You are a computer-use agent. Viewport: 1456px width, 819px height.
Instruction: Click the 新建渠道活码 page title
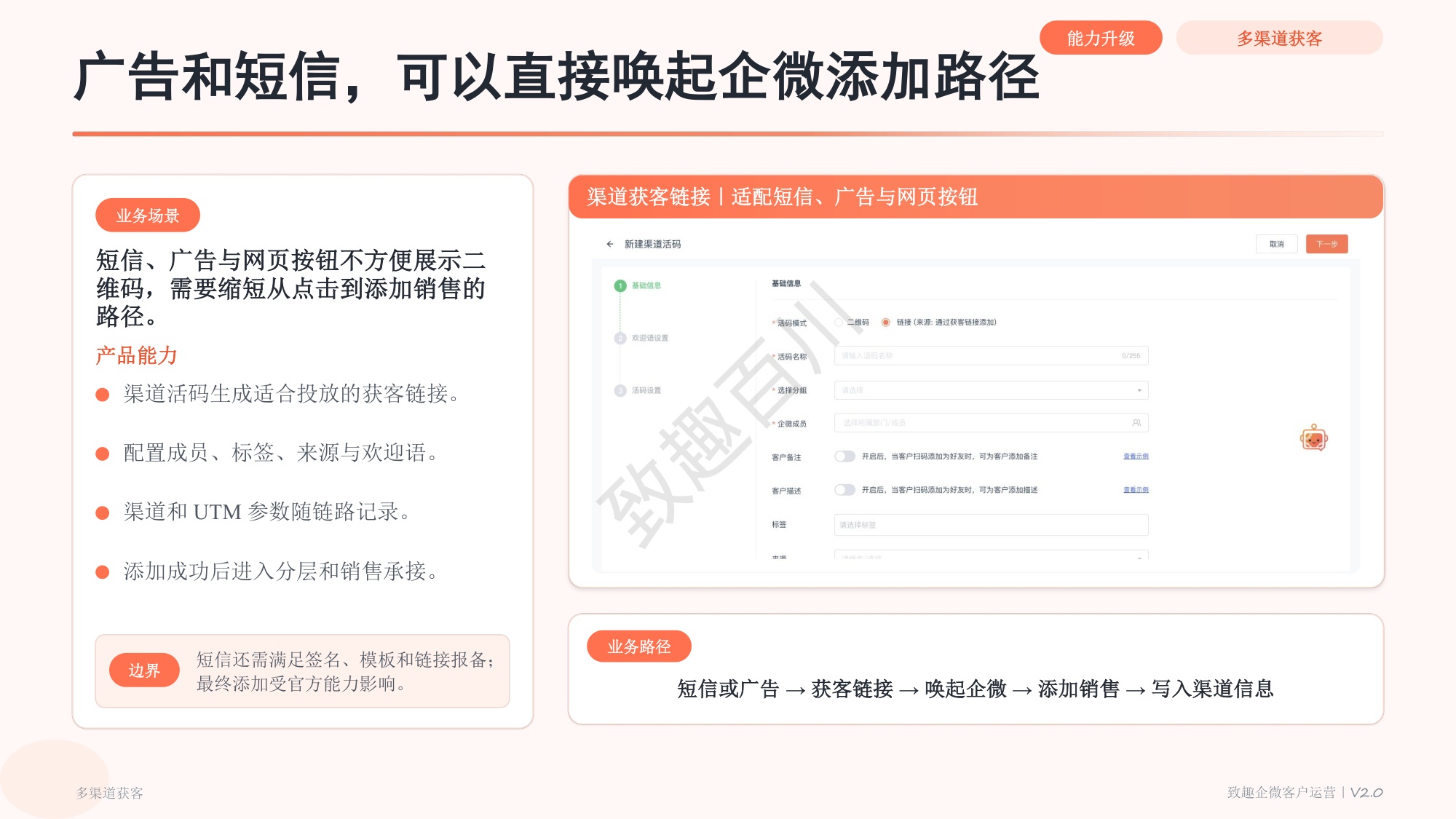pyautogui.click(x=653, y=244)
